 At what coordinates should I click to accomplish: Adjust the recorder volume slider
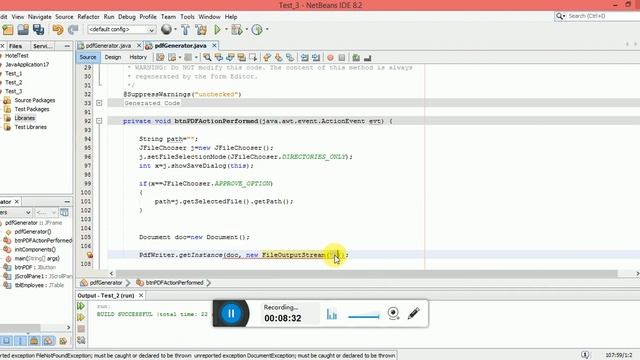click(364, 316)
